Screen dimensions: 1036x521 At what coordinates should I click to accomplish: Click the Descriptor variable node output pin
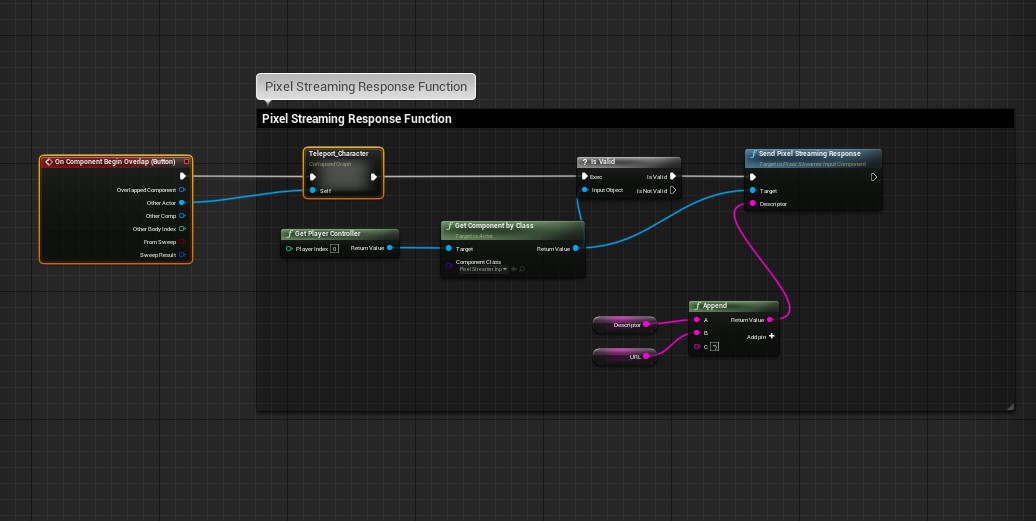[647, 324]
